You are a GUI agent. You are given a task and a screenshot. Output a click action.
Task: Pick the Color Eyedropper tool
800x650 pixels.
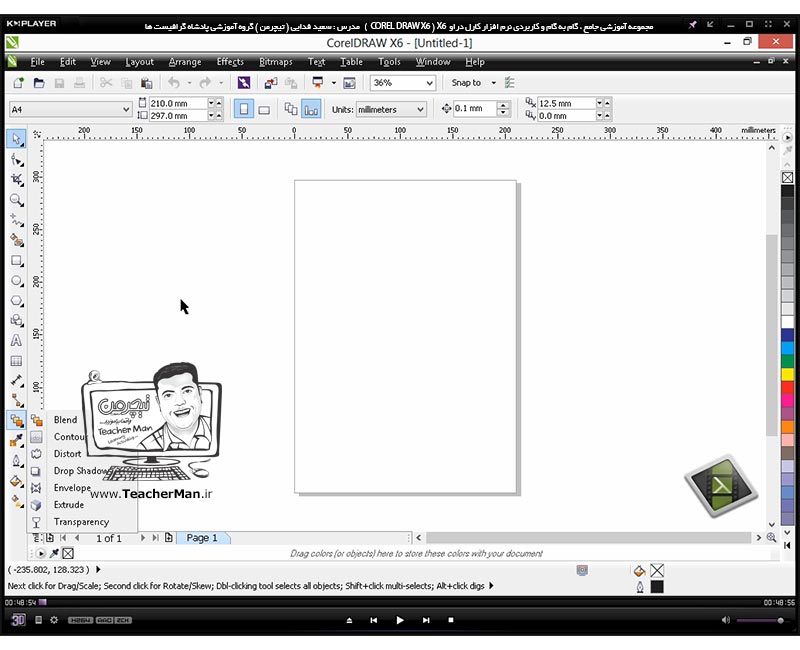pos(16,440)
